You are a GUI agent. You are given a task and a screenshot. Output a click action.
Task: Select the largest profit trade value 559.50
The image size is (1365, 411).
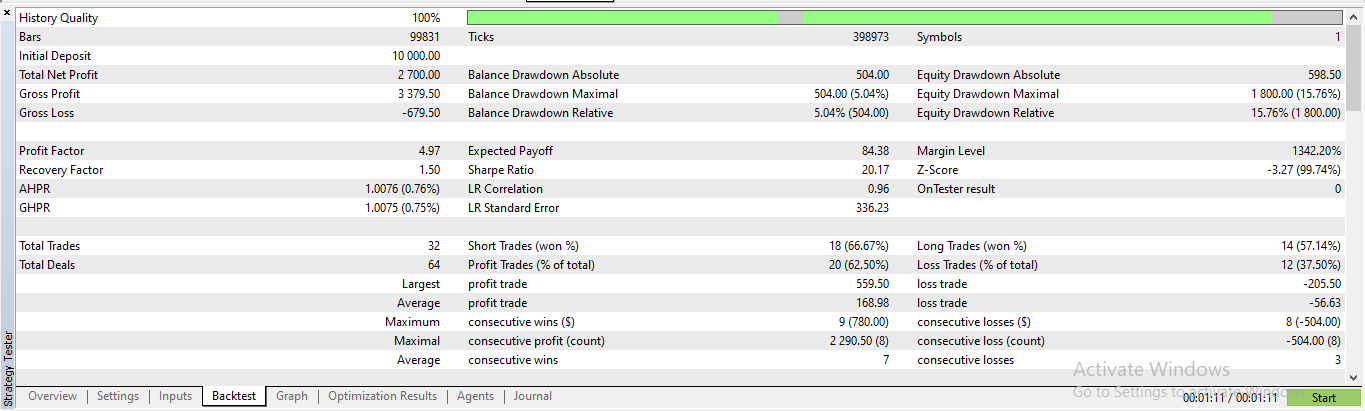(872, 284)
